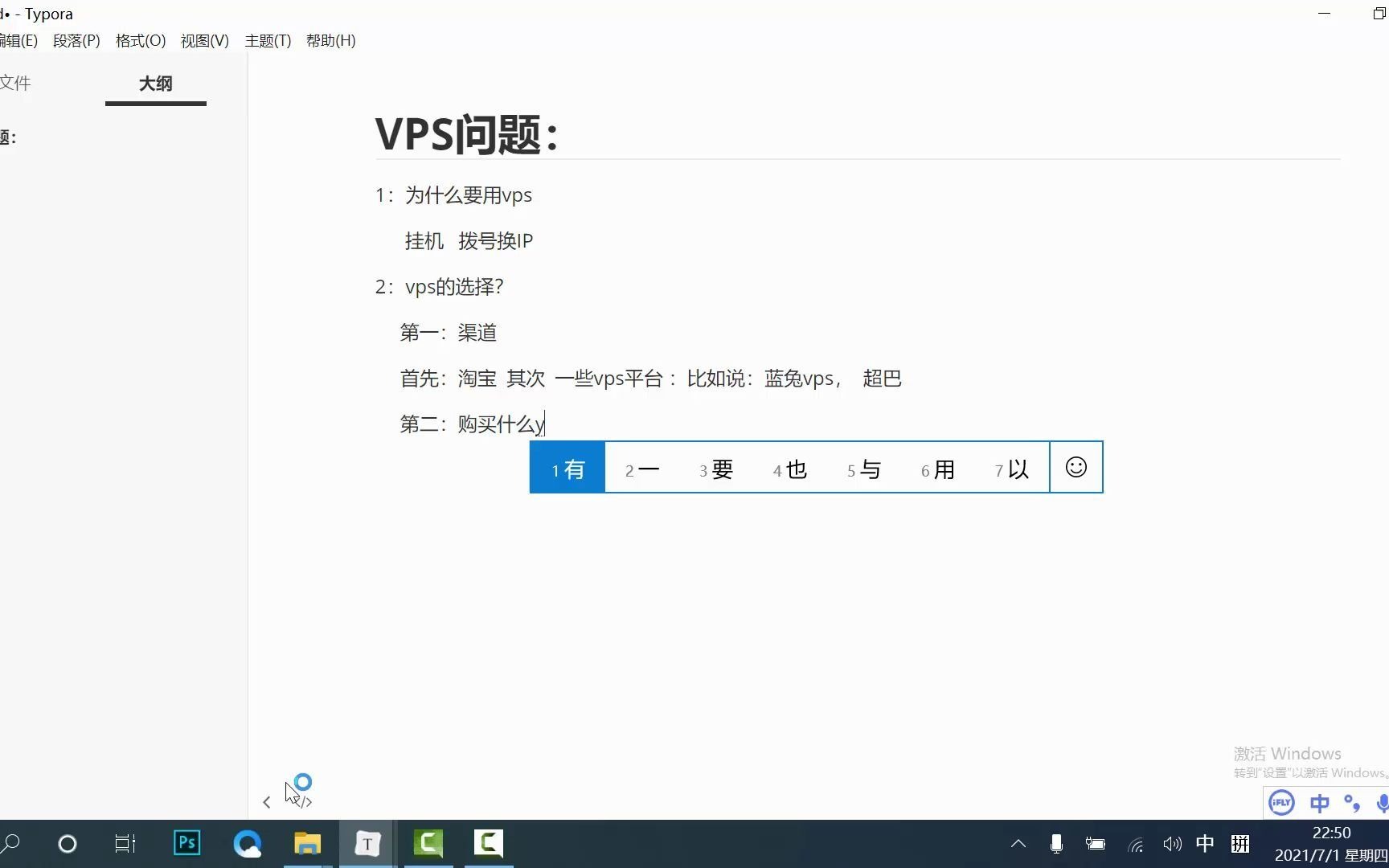The height and width of the screenshot is (868, 1389).
Task: Toggle source code mode icon
Action: 302,801
